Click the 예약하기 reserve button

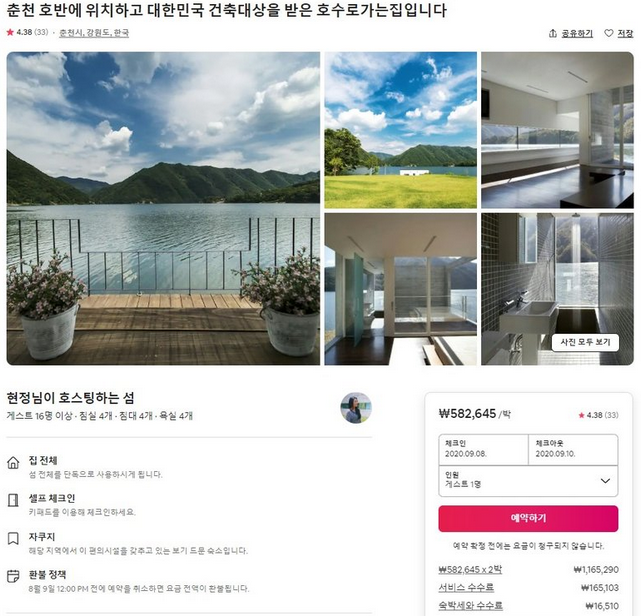pos(528,519)
